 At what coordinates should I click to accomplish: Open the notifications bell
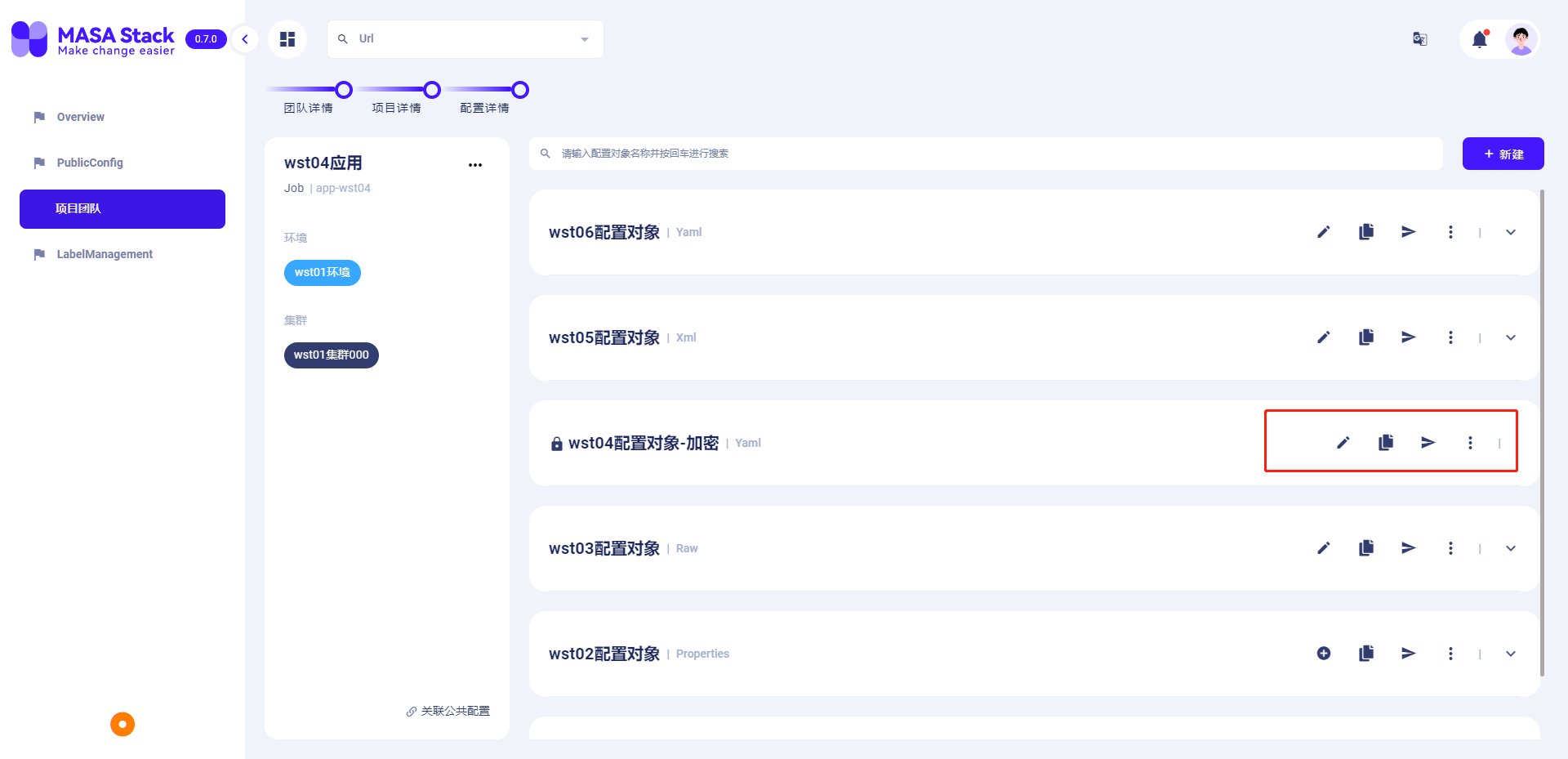click(x=1480, y=38)
